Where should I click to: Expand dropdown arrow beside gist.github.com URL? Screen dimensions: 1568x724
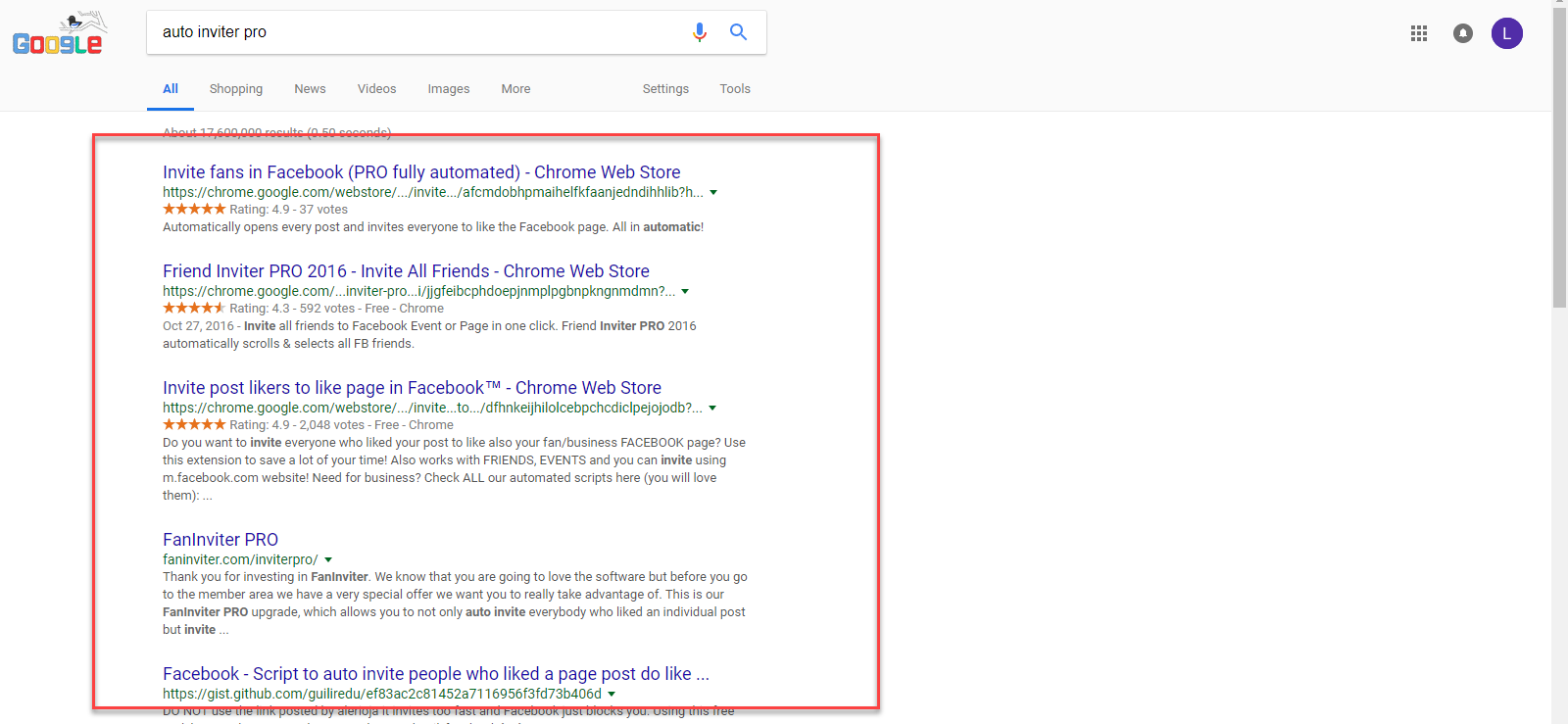pyautogui.click(x=612, y=695)
